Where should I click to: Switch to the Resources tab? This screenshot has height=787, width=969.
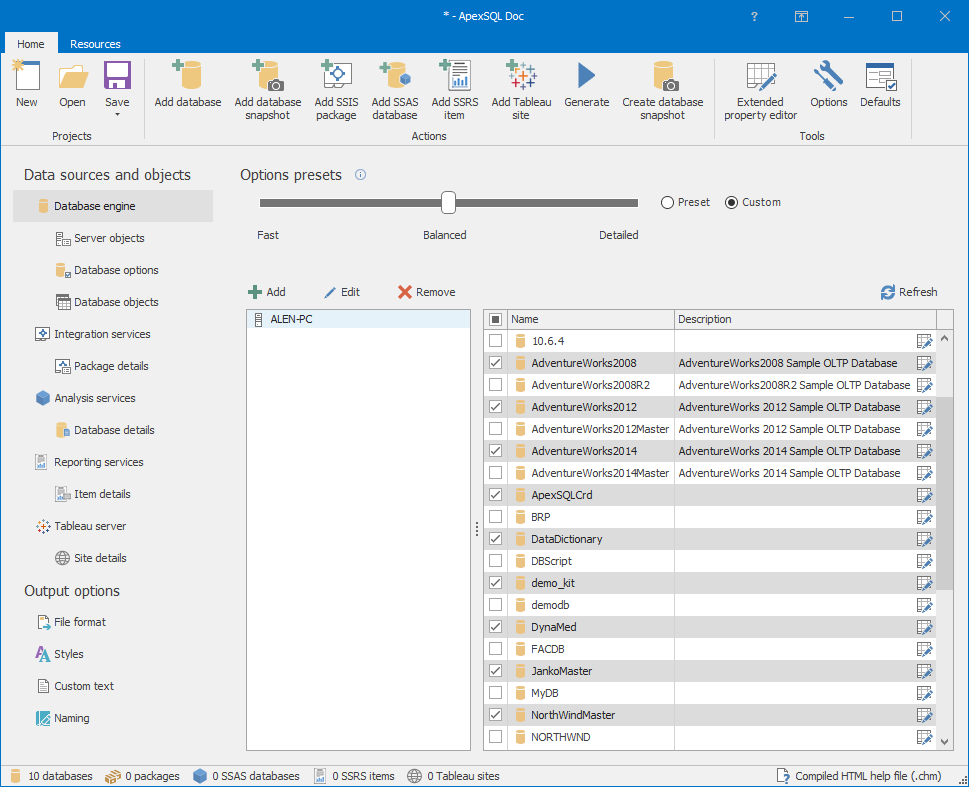pyautogui.click(x=95, y=44)
